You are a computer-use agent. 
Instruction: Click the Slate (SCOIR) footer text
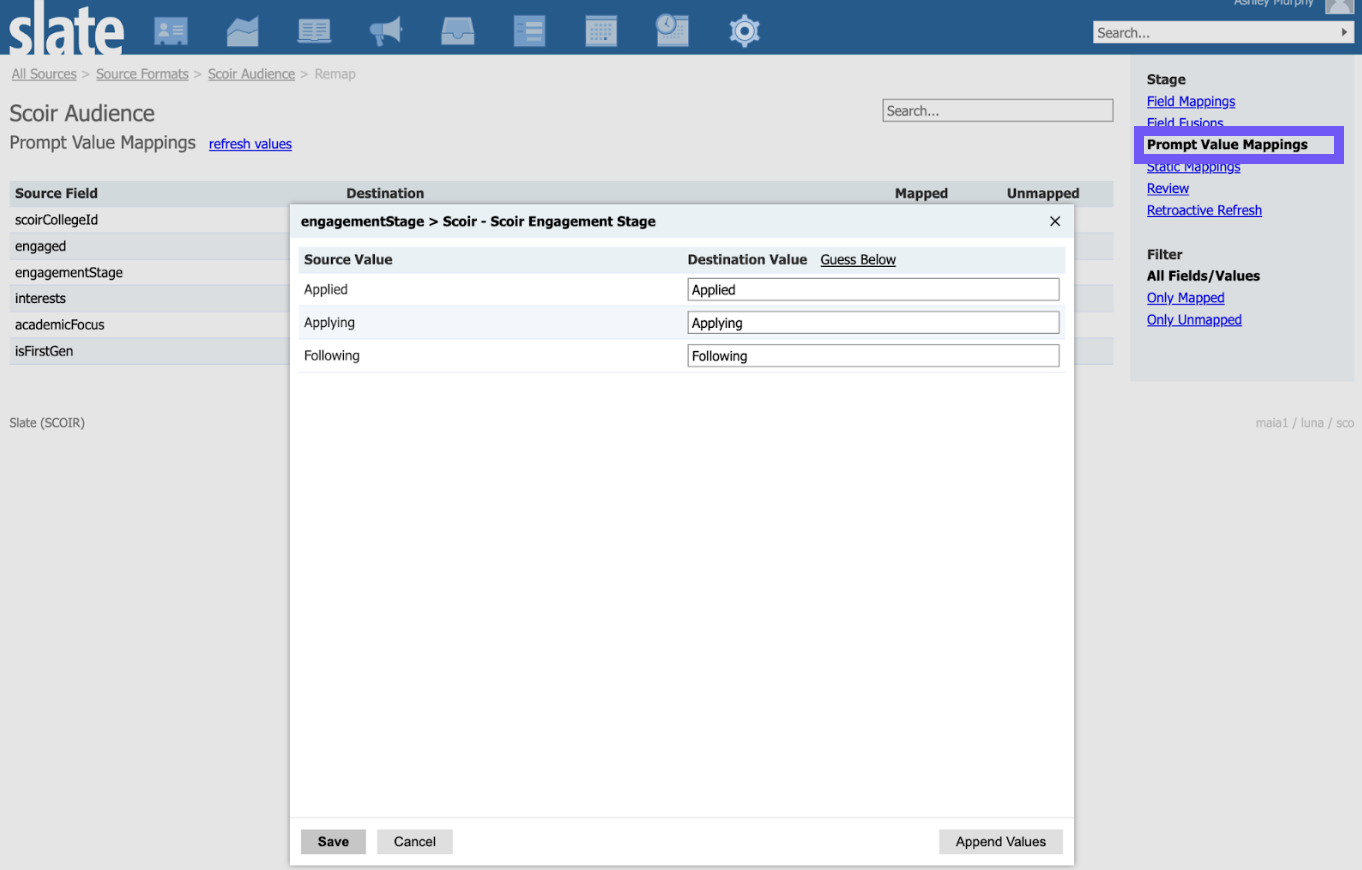pyautogui.click(x=47, y=423)
